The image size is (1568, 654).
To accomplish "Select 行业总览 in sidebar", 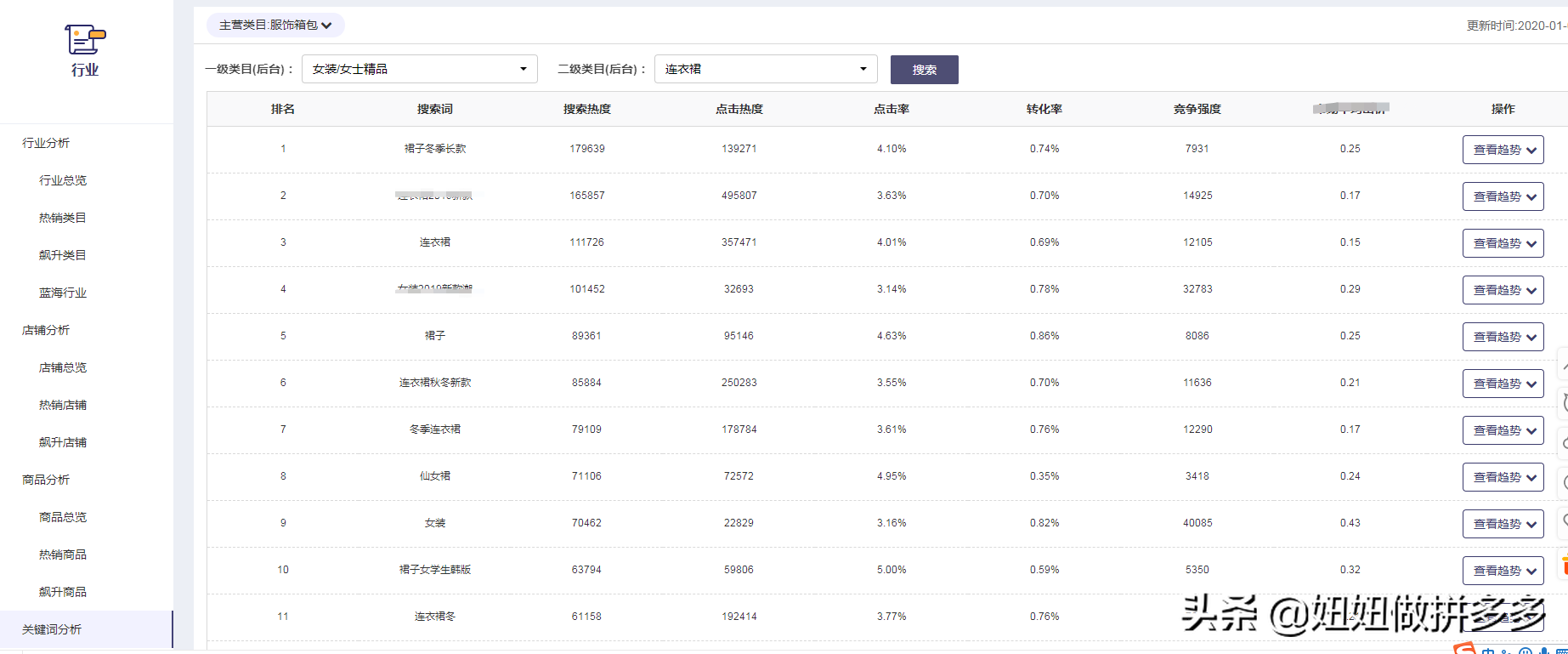I will pos(63,180).
